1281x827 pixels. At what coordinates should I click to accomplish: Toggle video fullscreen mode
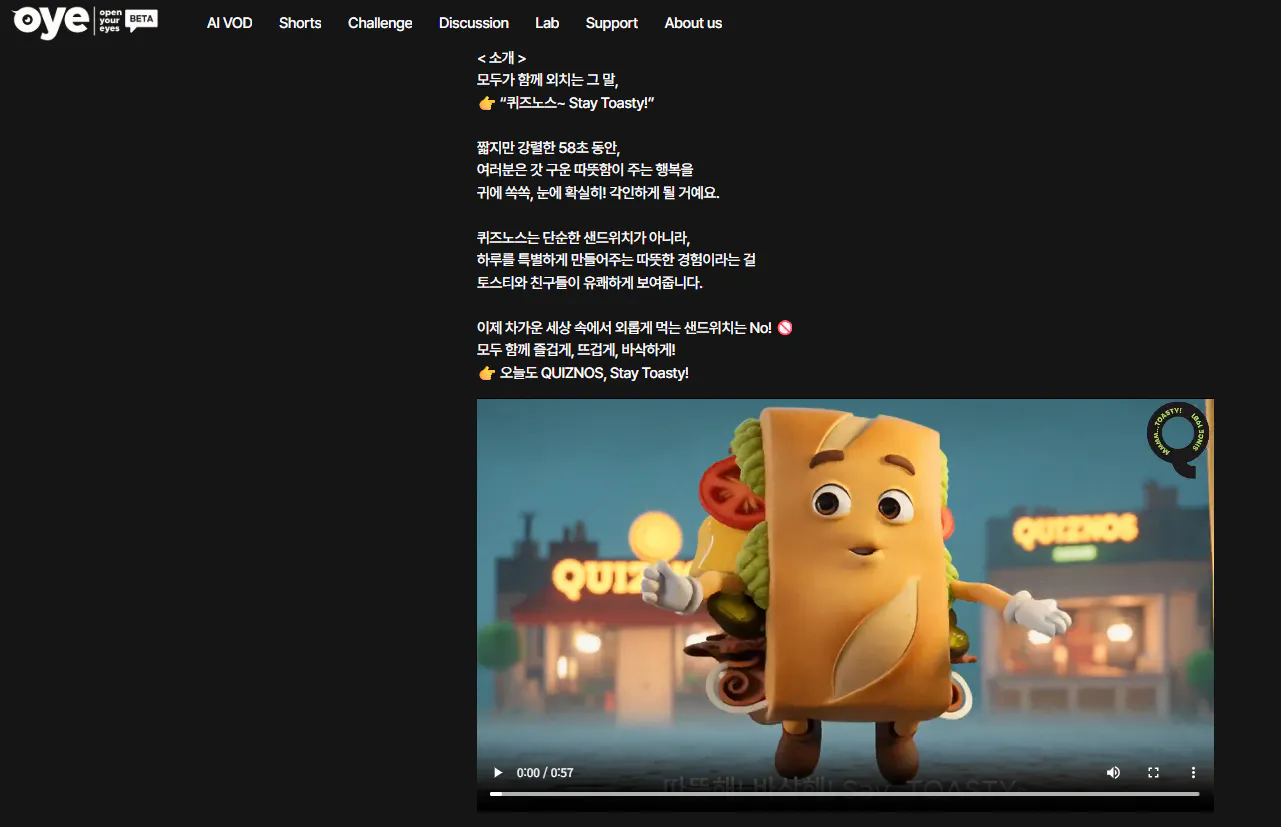[1153, 773]
